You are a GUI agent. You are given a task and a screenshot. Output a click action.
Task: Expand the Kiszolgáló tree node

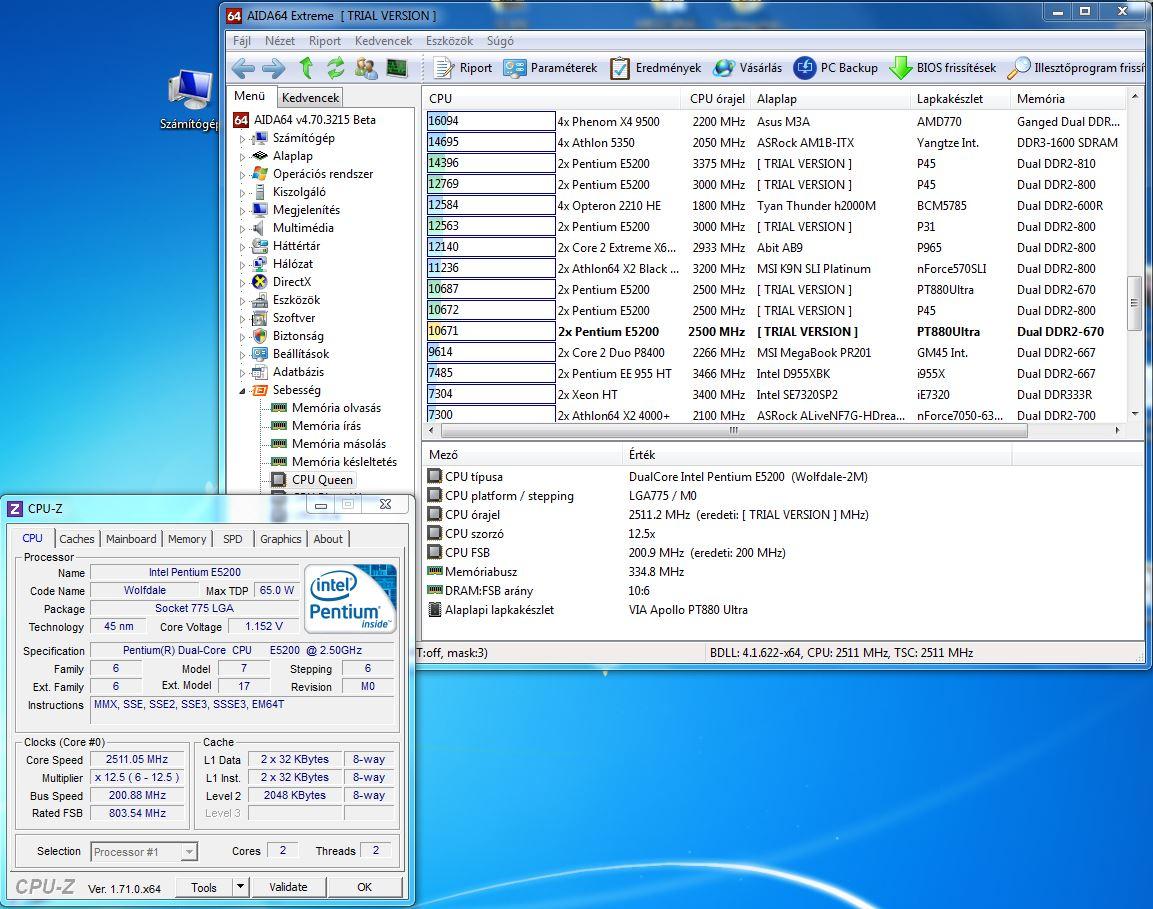(x=243, y=193)
